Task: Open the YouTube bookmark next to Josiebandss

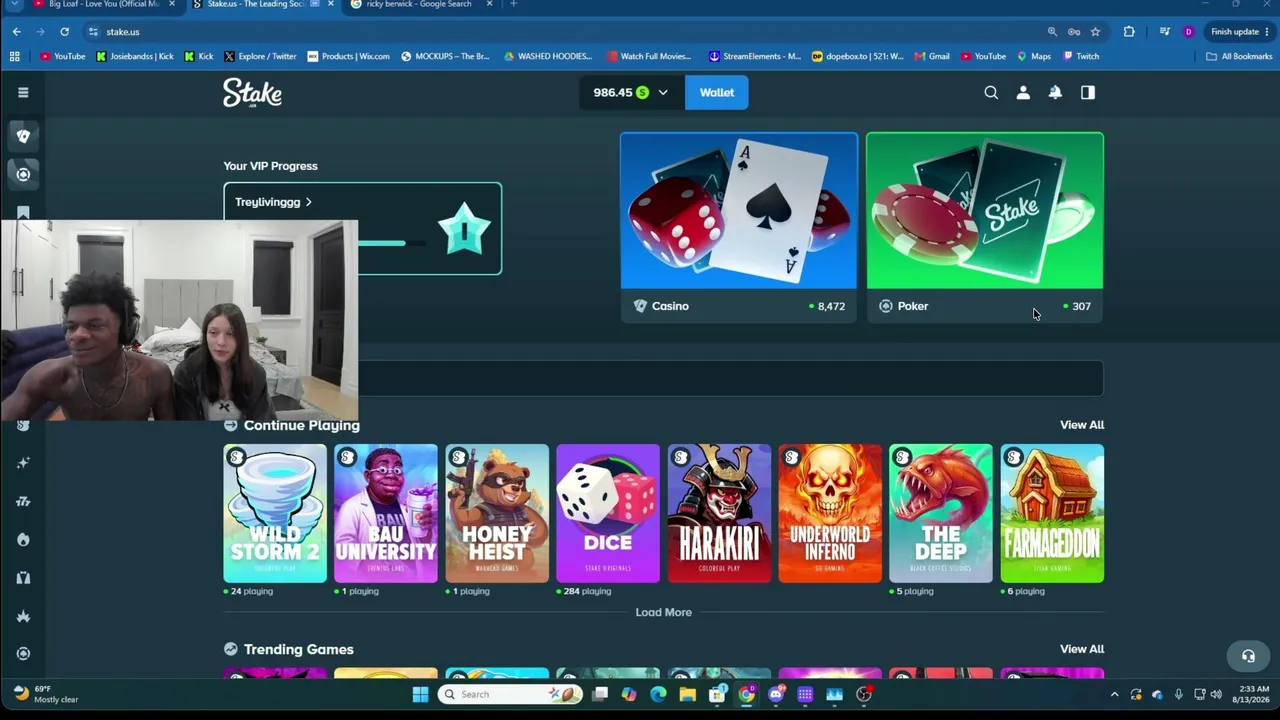Action: coord(63,56)
